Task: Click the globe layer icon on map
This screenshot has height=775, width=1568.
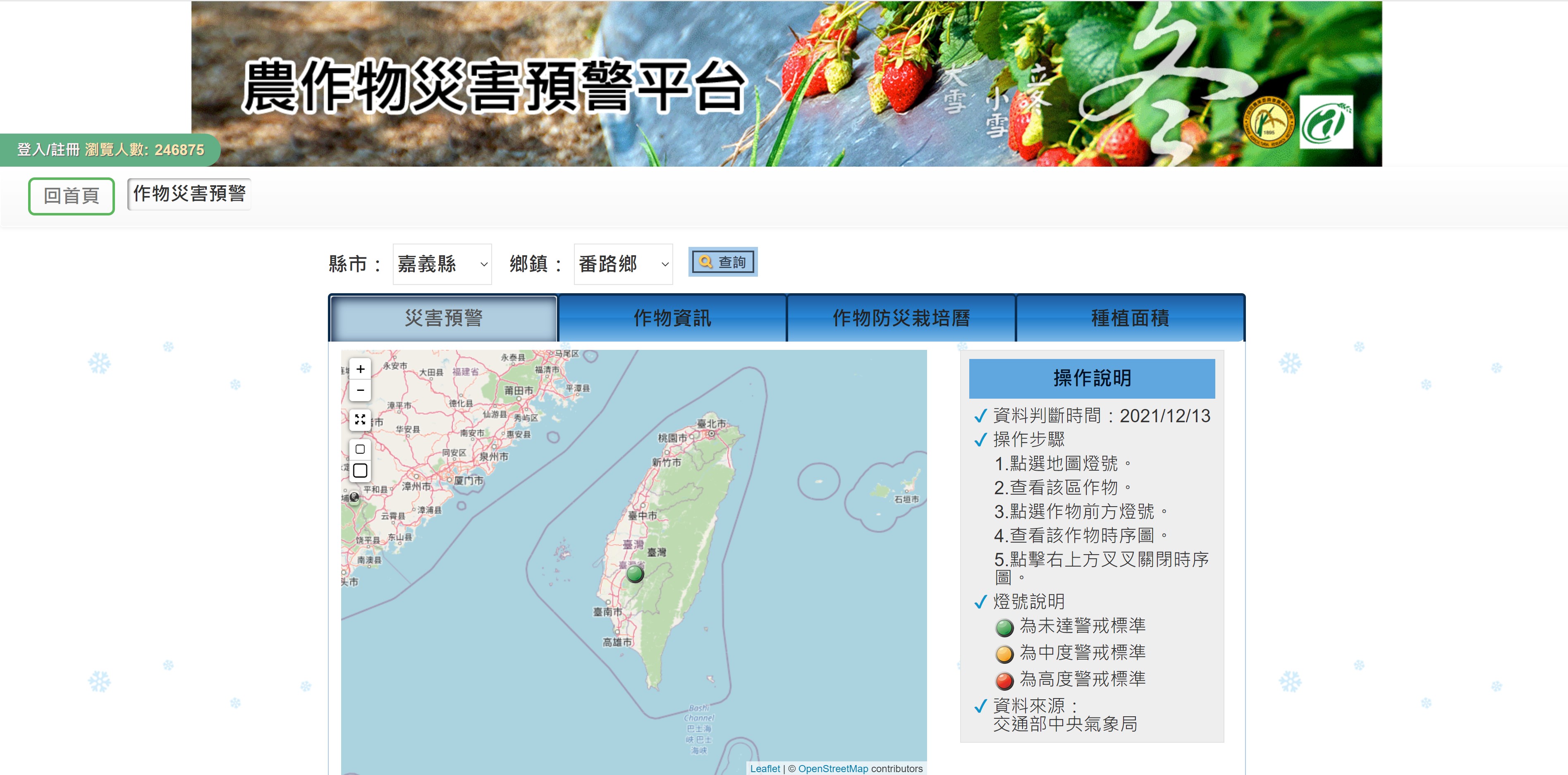Action: 354,498
